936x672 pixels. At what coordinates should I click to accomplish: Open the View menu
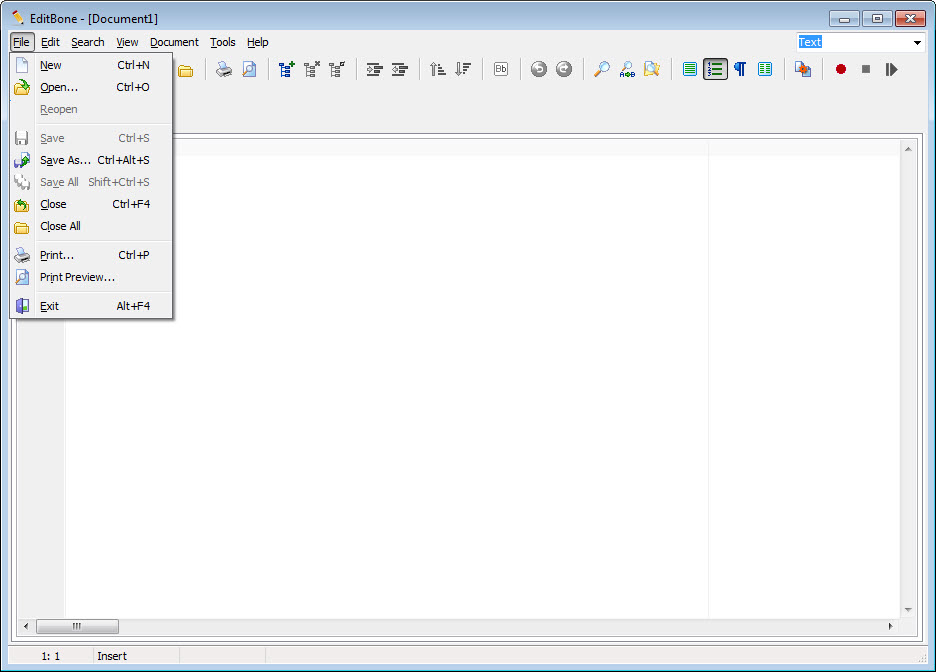click(x=127, y=42)
